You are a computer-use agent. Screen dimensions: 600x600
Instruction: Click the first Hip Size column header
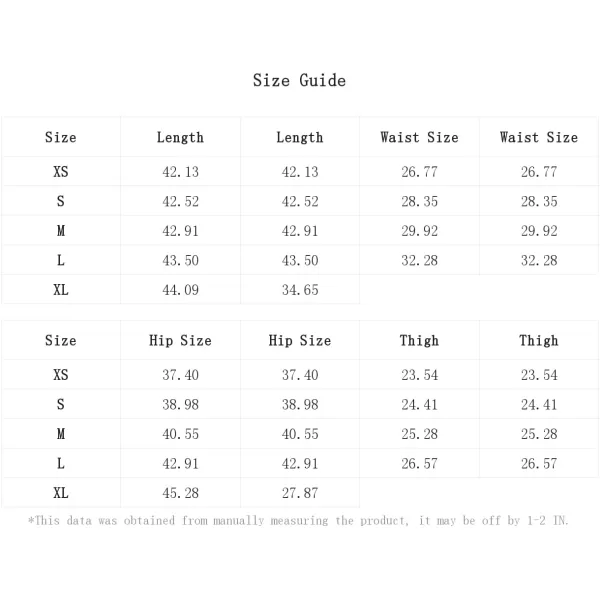(180, 341)
